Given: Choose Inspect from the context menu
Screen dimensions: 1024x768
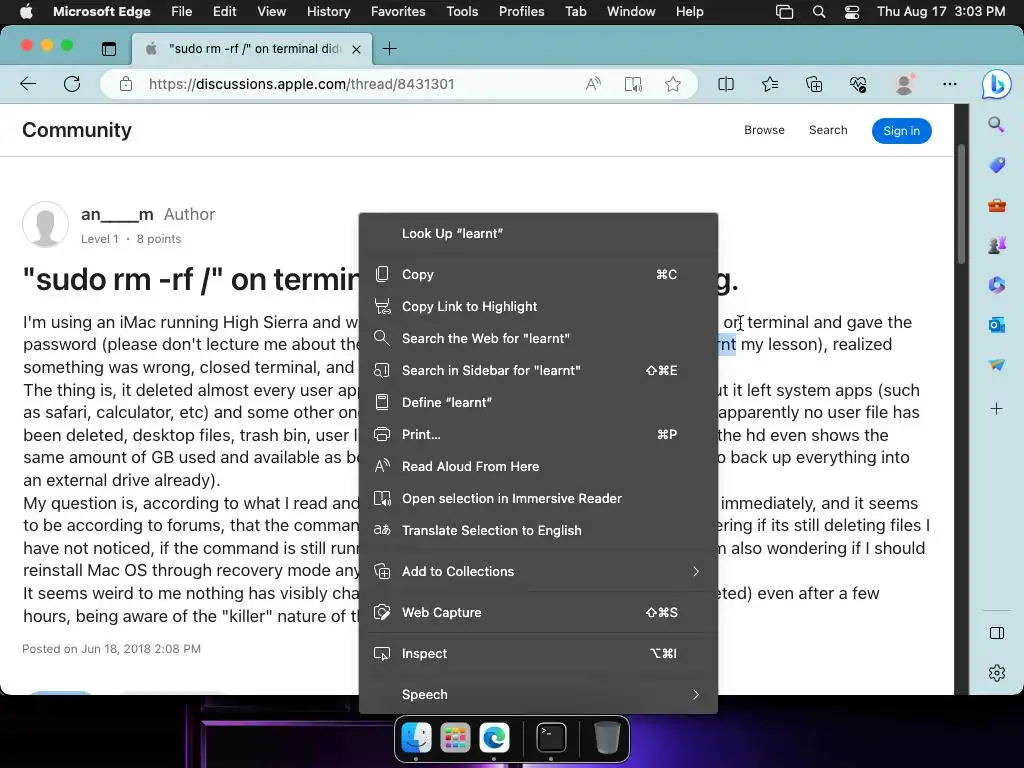Looking at the screenshot, I should pos(538,654).
